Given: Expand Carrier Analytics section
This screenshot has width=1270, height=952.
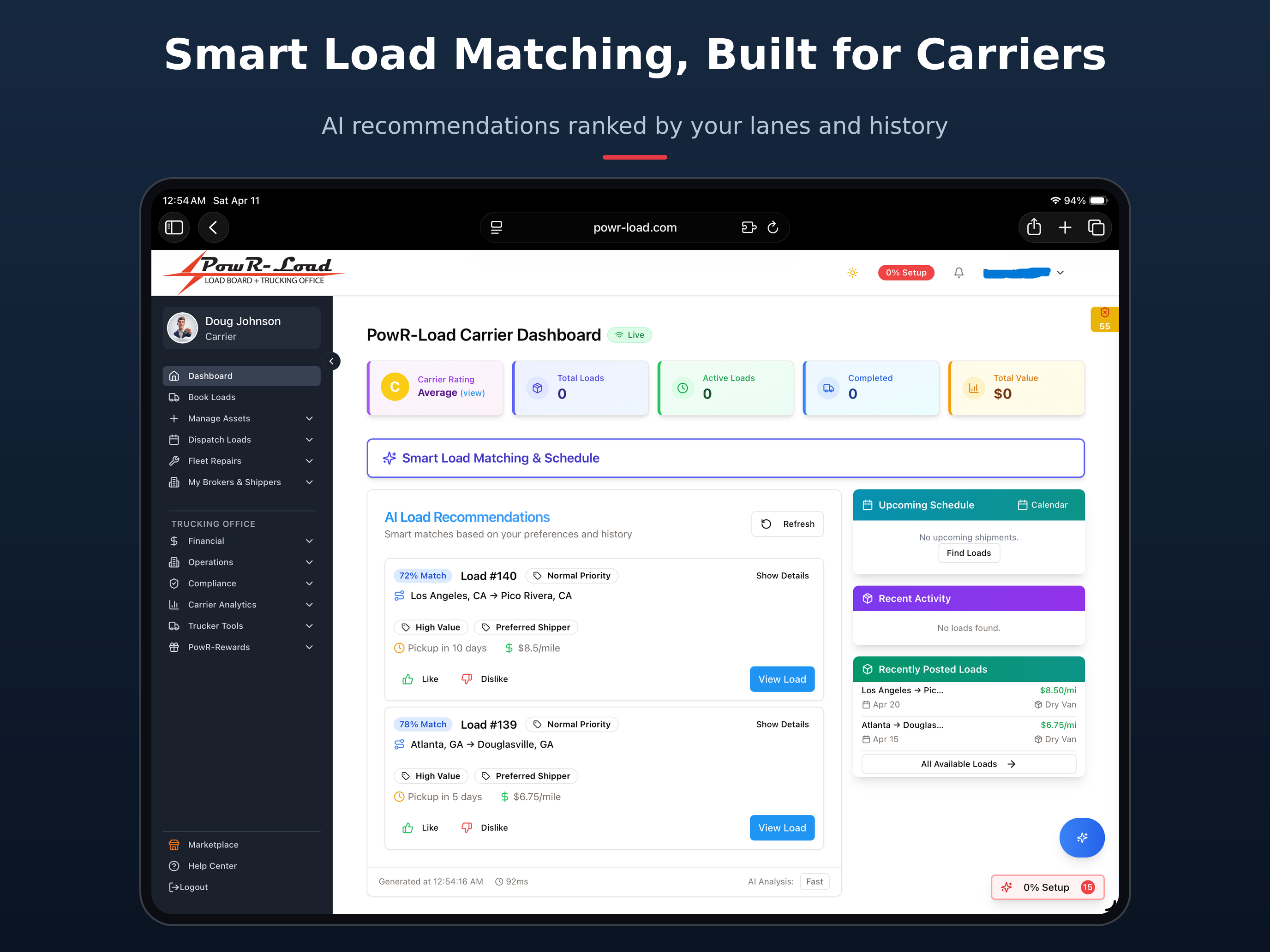Looking at the screenshot, I should tap(241, 604).
